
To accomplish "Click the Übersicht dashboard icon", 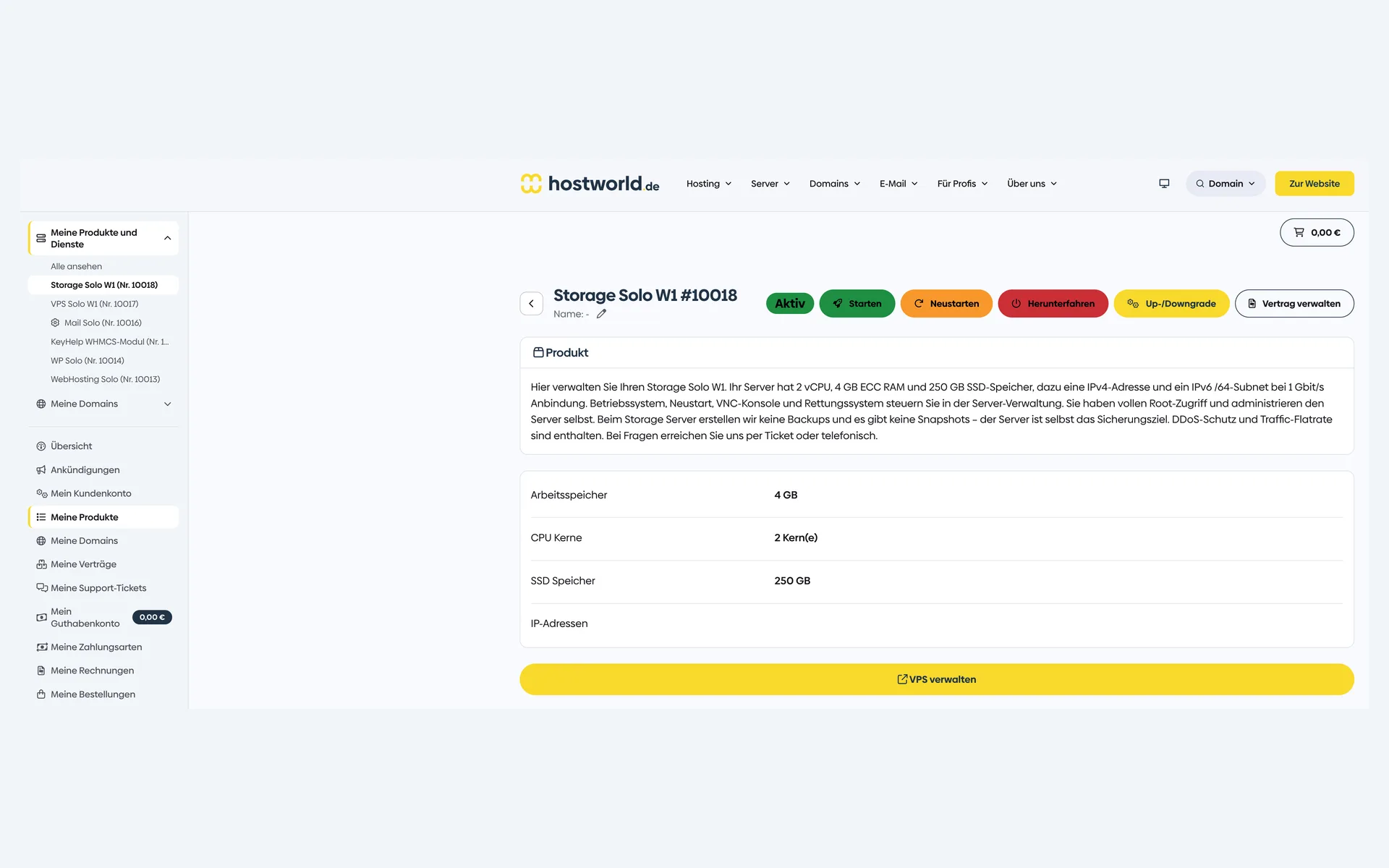I will pos(41,446).
